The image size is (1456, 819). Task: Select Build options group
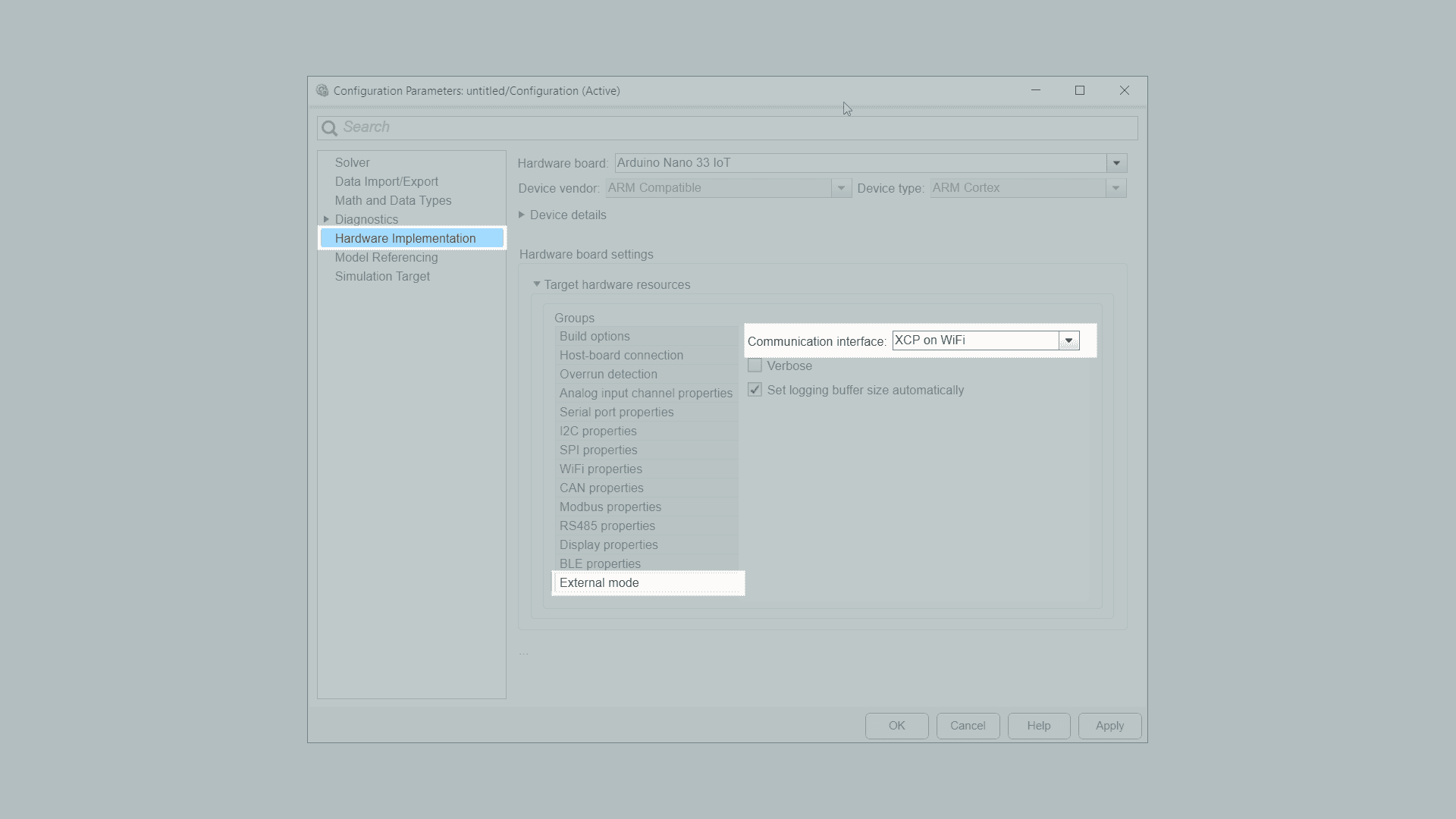click(595, 337)
